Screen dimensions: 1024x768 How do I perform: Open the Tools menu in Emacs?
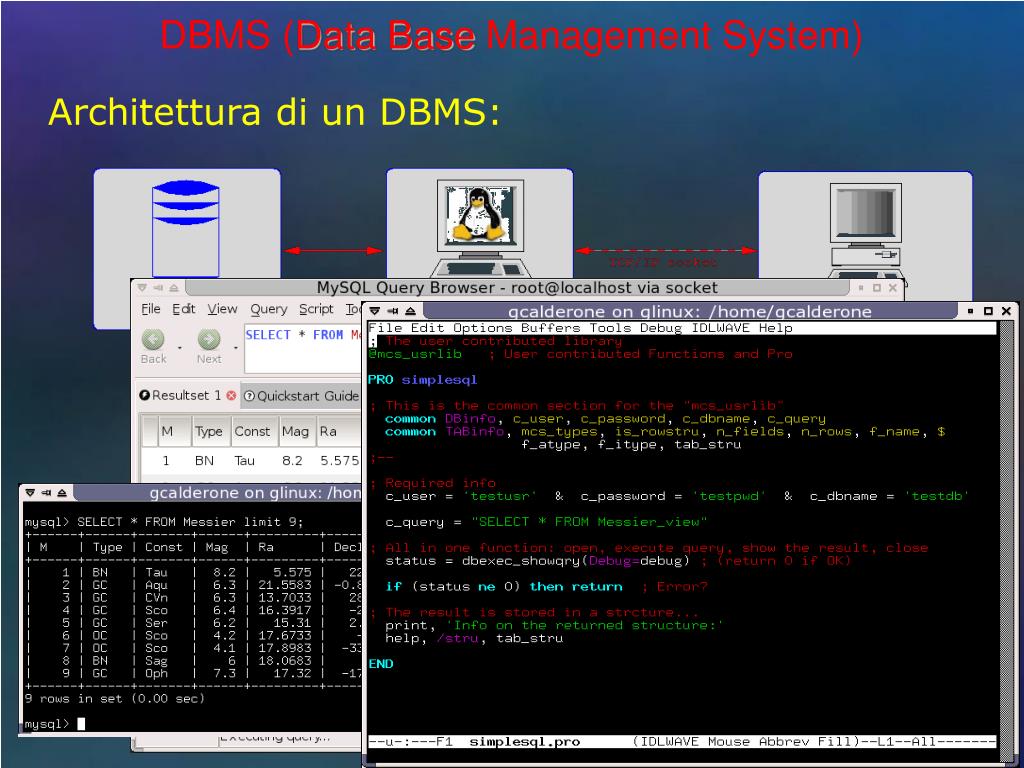(611, 328)
